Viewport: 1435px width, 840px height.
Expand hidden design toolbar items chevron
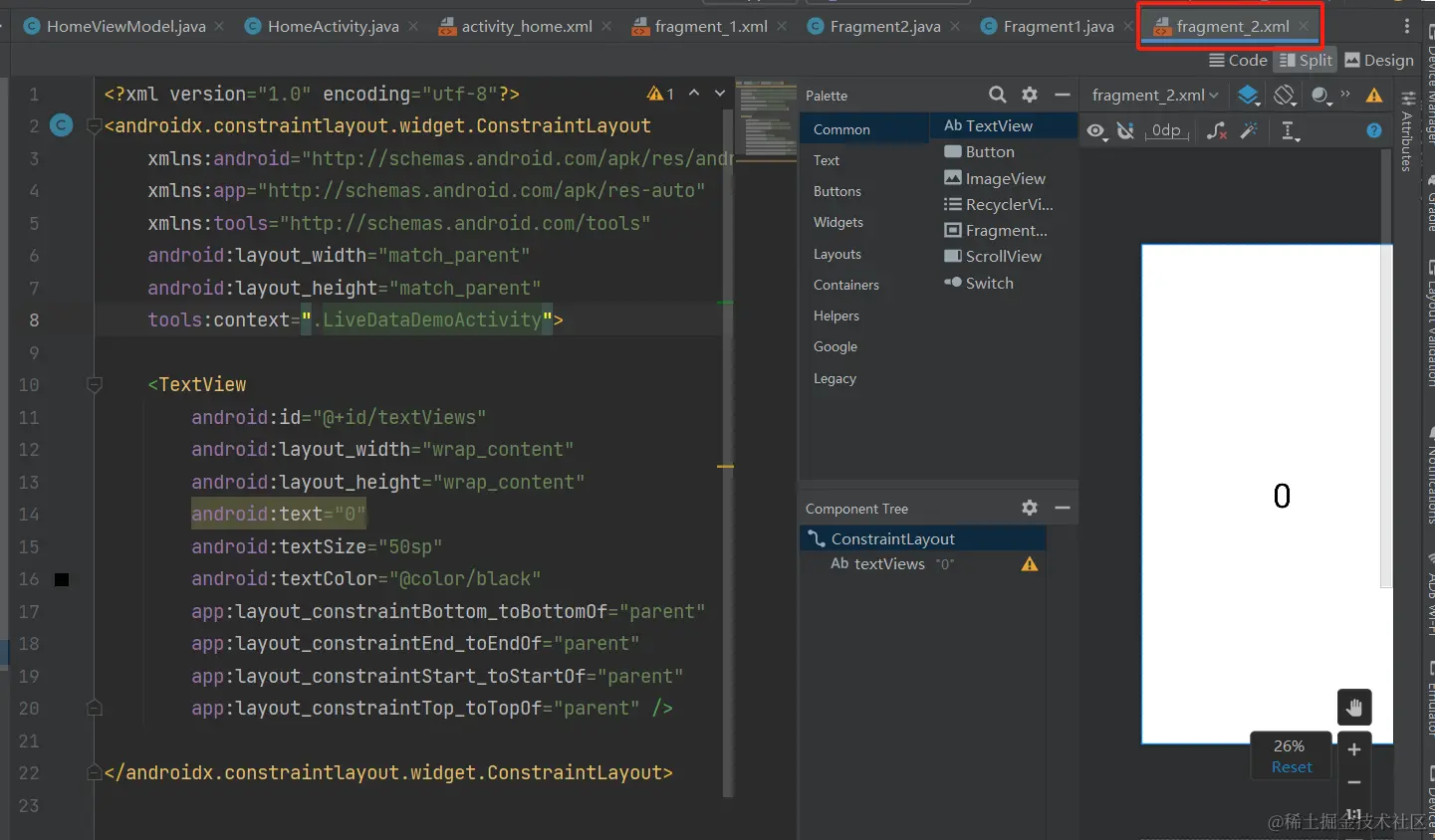click(1346, 94)
